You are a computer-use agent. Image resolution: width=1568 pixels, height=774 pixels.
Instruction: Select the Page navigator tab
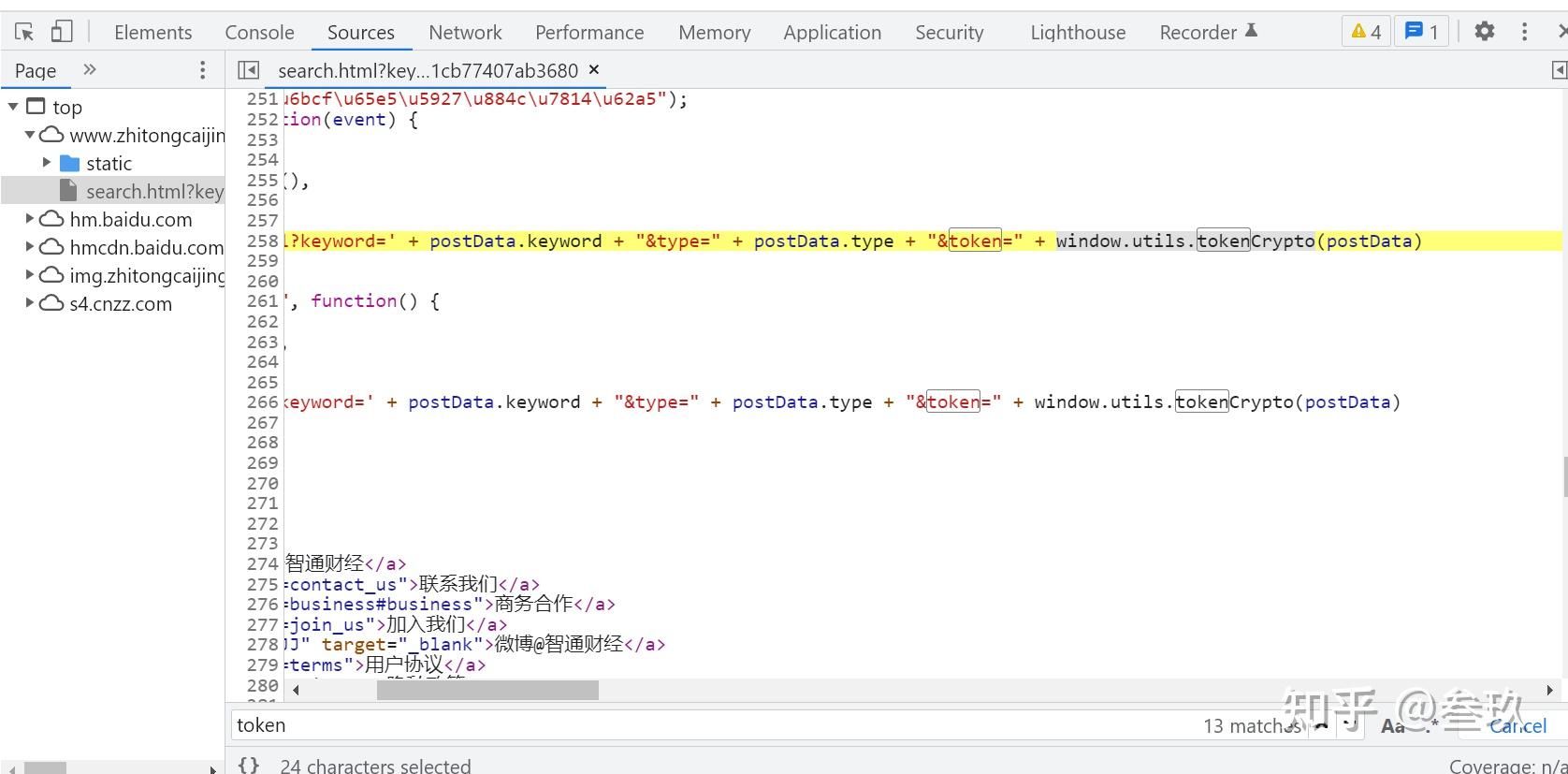(x=36, y=70)
